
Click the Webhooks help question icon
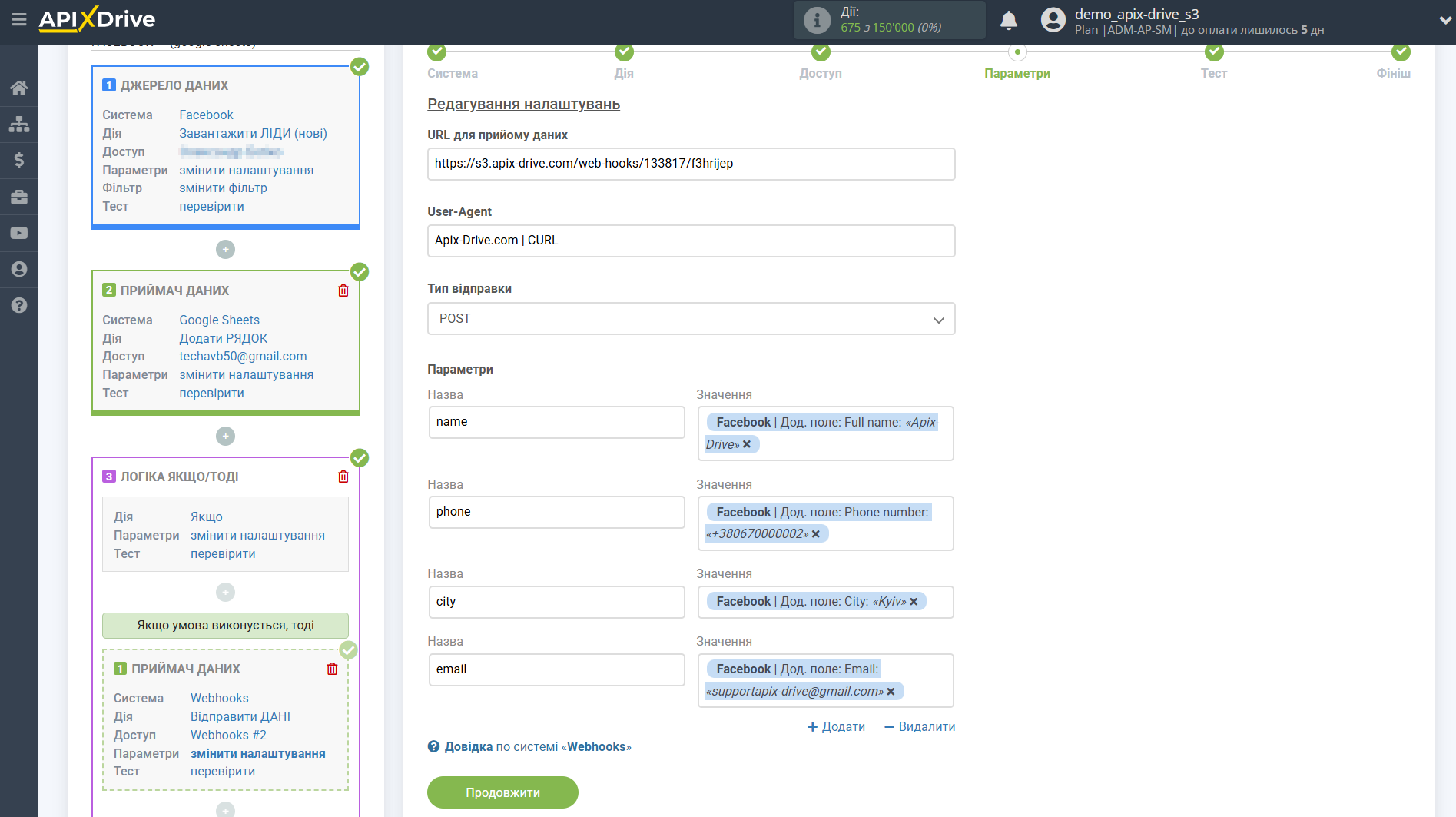[x=433, y=746]
